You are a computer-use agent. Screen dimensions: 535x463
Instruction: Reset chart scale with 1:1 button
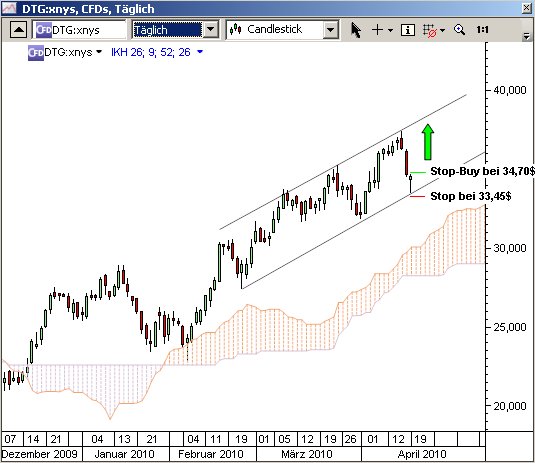point(482,30)
